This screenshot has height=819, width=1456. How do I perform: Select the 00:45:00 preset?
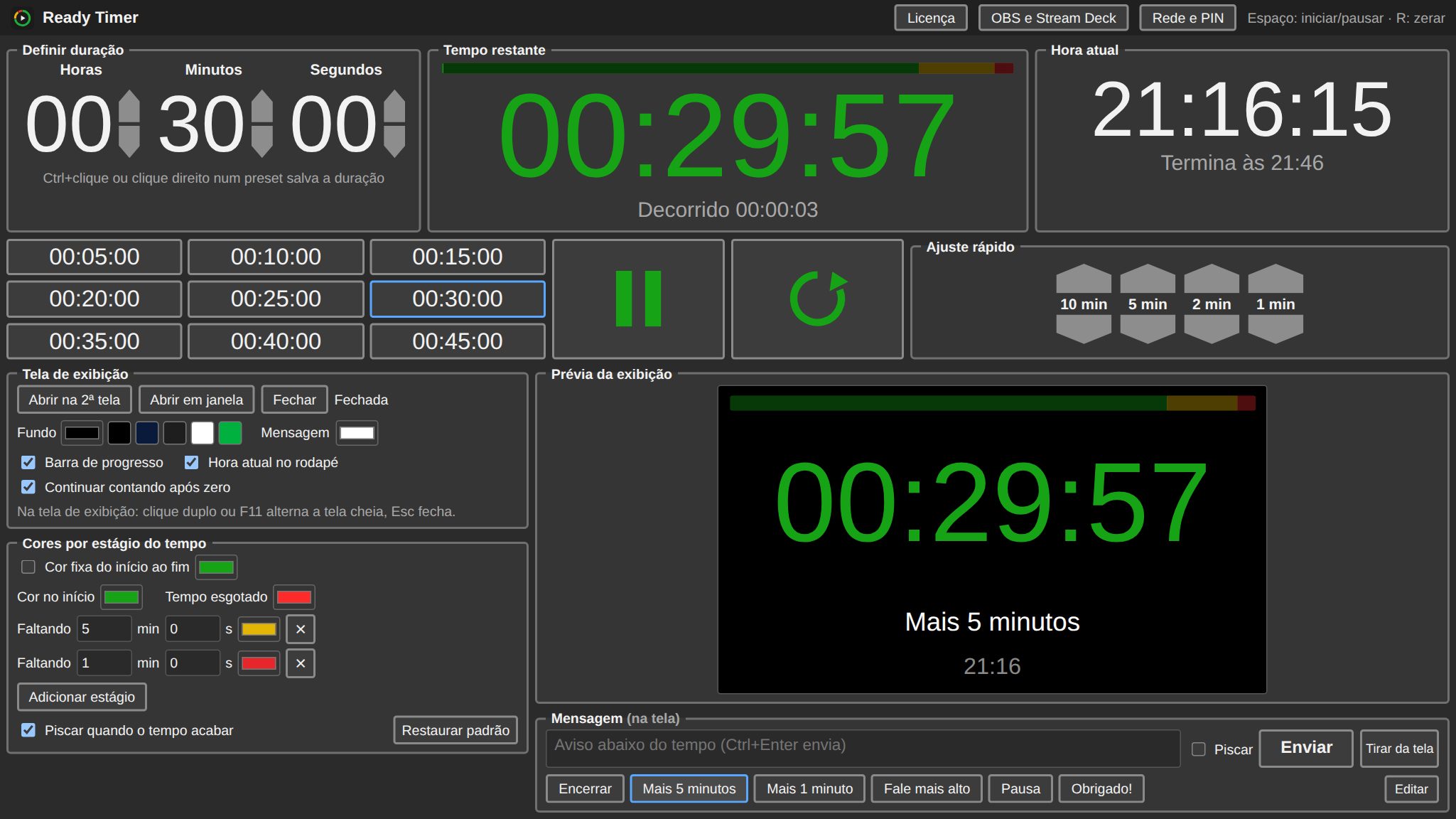click(x=458, y=341)
